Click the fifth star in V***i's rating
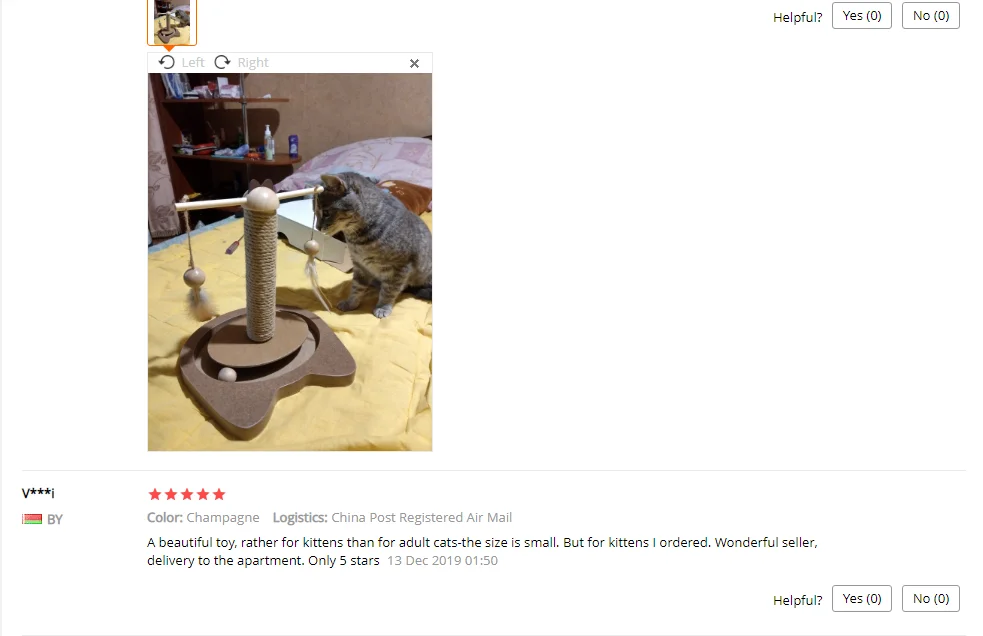Viewport: 983px width, 636px height. 219,494
